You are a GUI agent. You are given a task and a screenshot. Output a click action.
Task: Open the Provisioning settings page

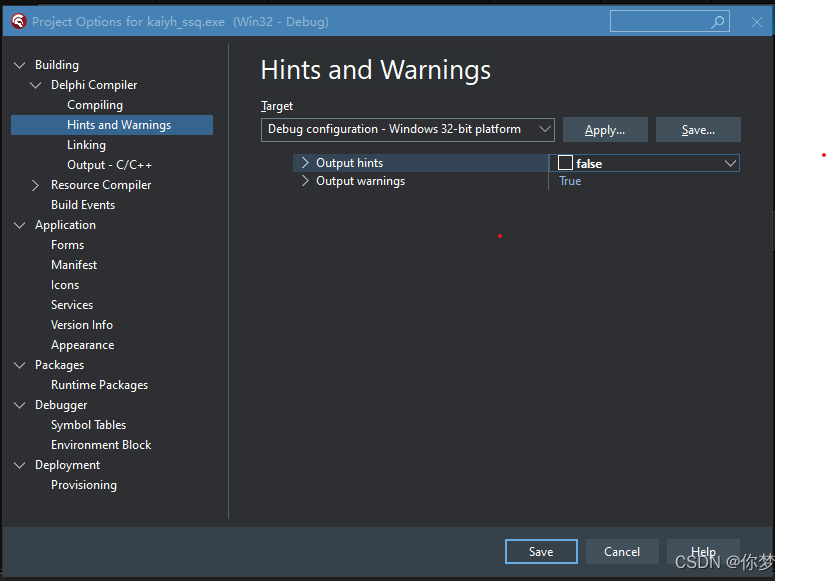pyautogui.click(x=83, y=484)
